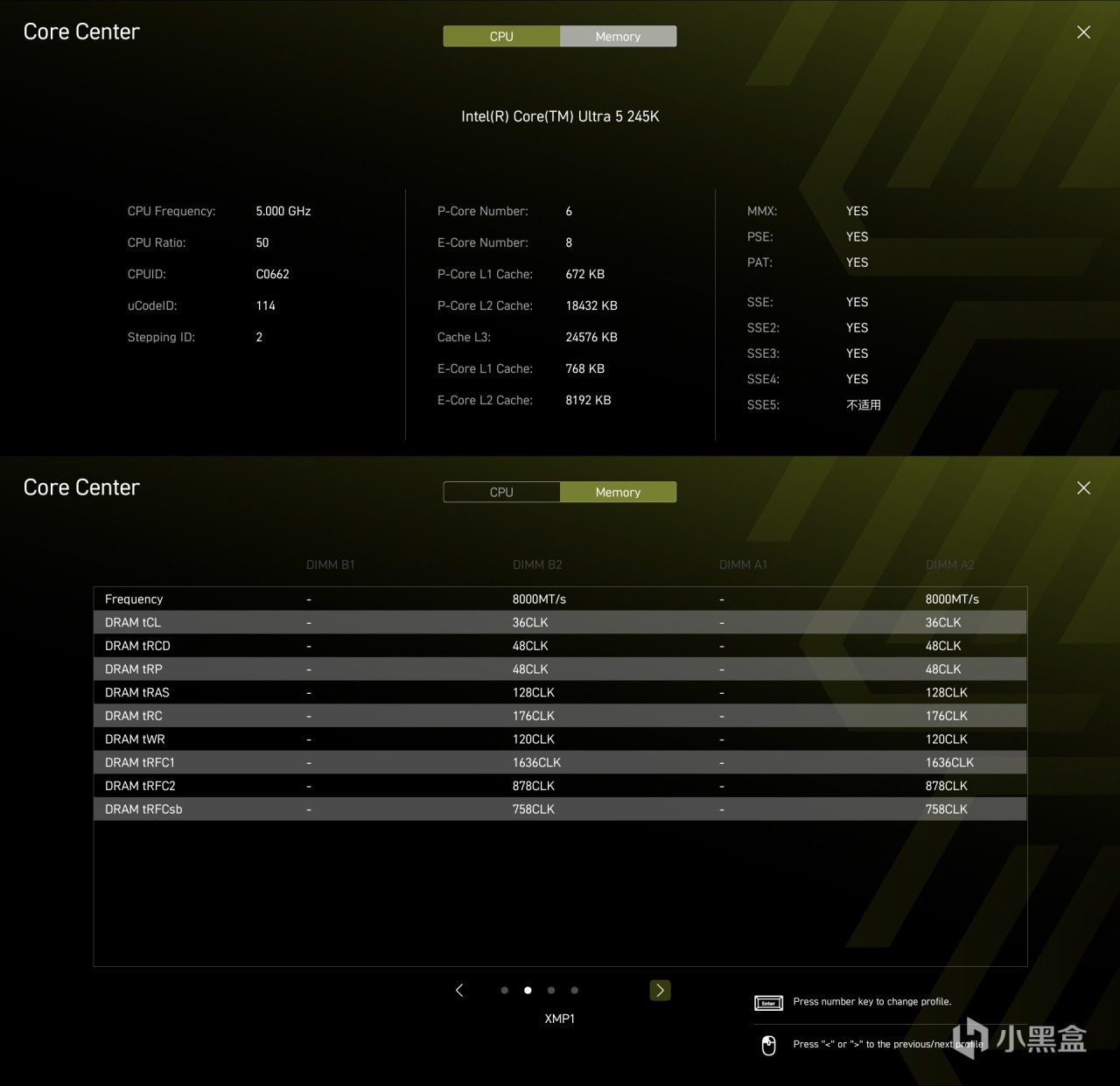Select the DRAM tRFCsb row label
The image size is (1120, 1086).
(143, 809)
